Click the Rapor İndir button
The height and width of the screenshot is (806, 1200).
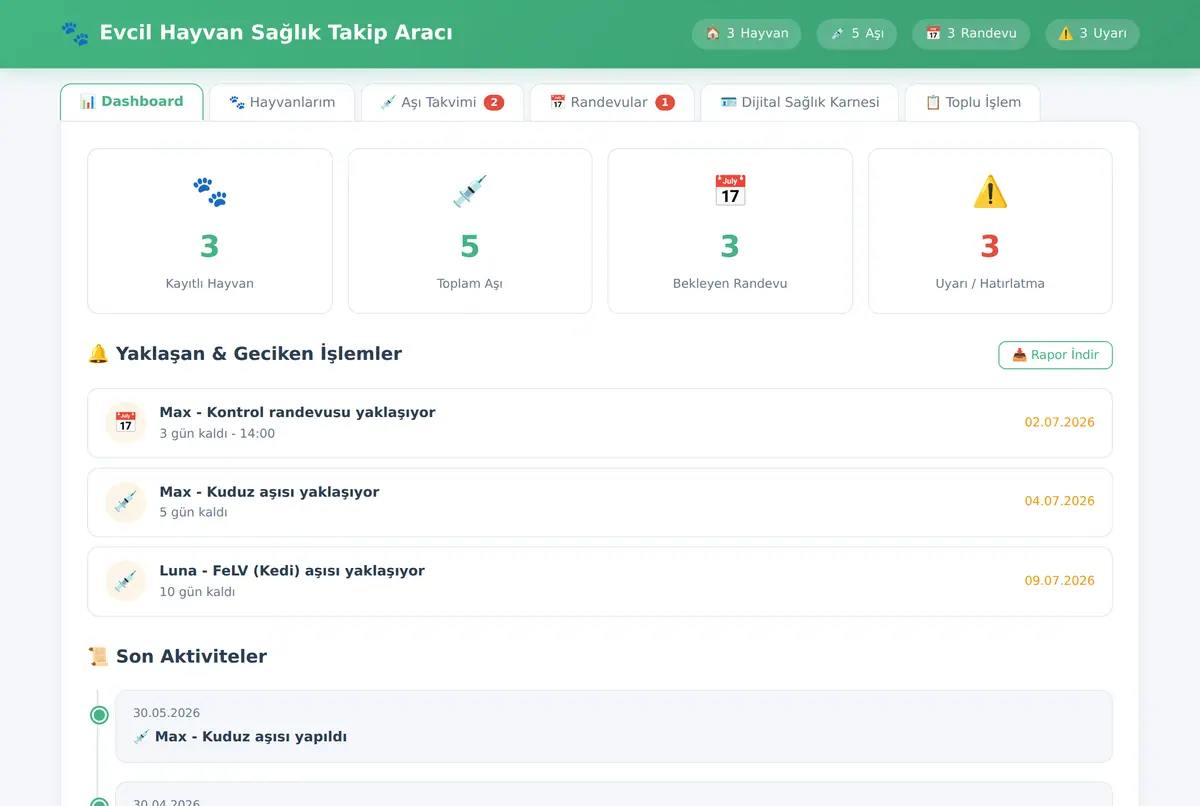(1055, 355)
